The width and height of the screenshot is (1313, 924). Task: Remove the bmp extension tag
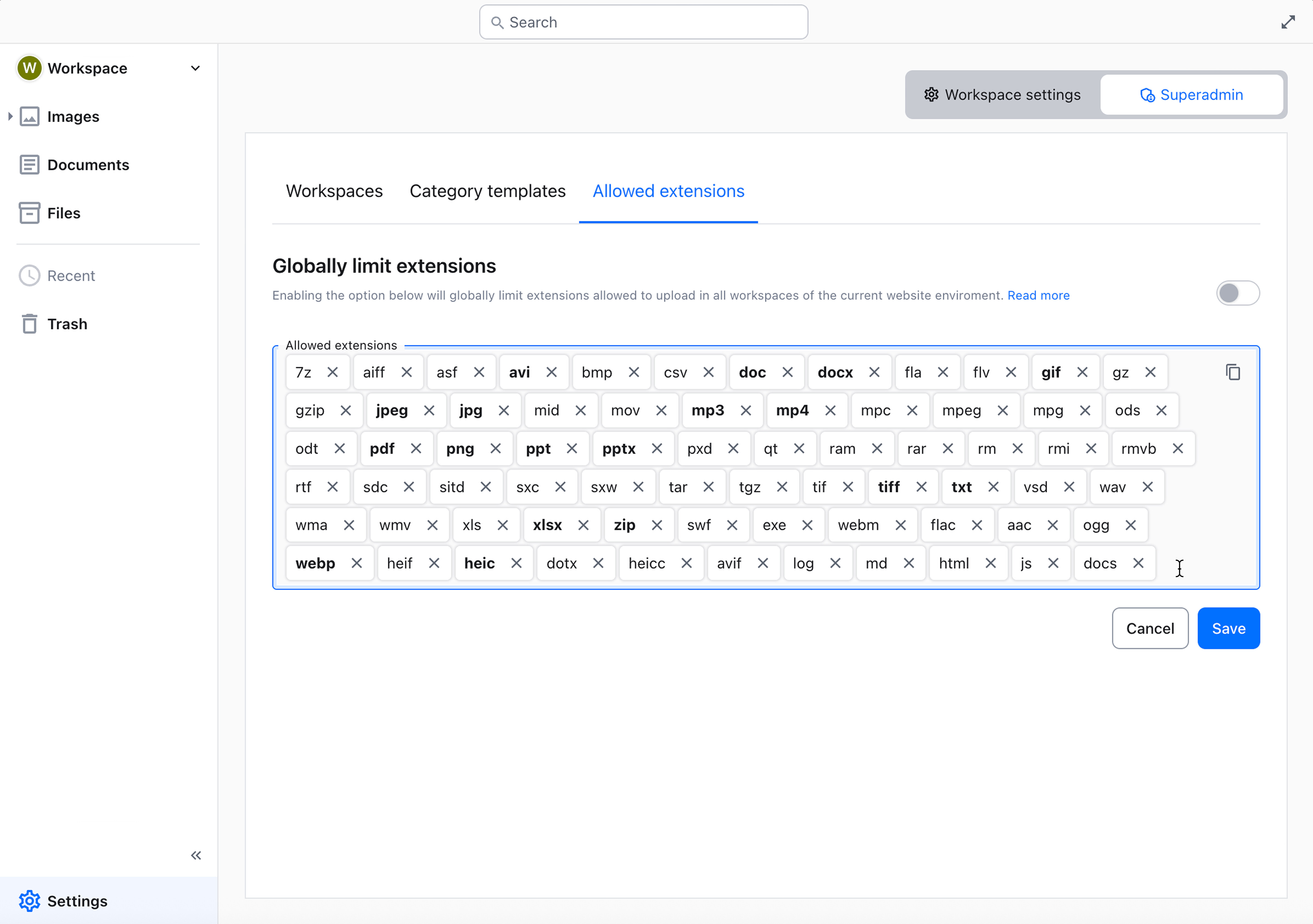click(x=634, y=372)
